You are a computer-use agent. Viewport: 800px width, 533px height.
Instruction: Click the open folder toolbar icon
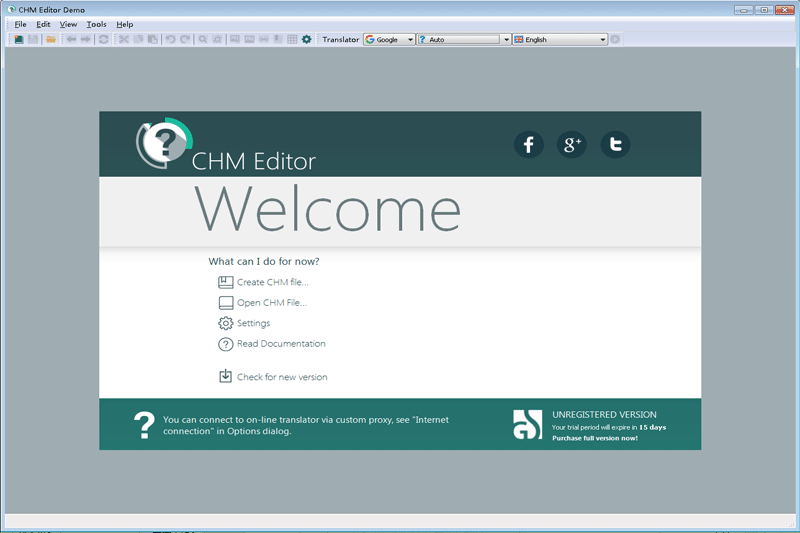51,39
